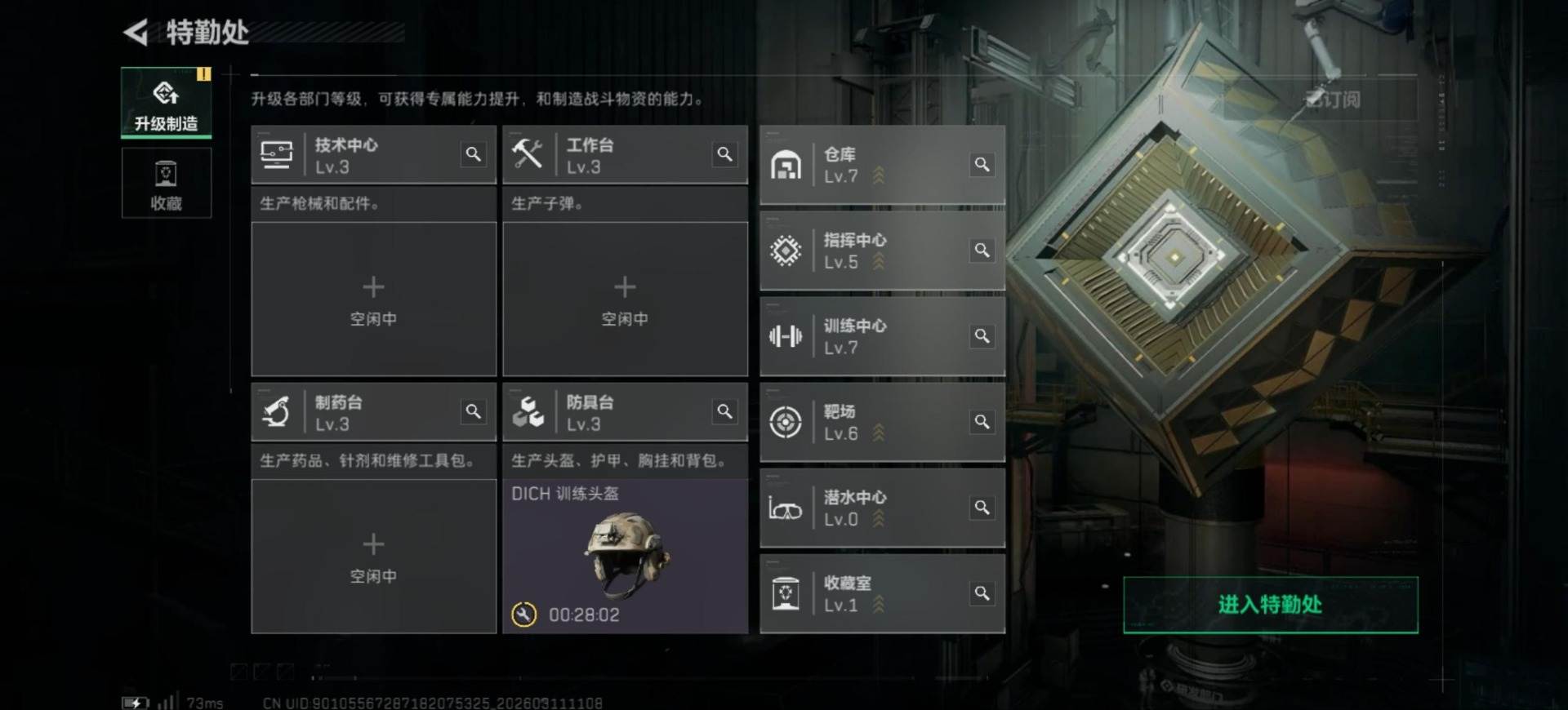1568x710 pixels.
Task: Click the 00:28:02 crafting timer
Action: 584,615
